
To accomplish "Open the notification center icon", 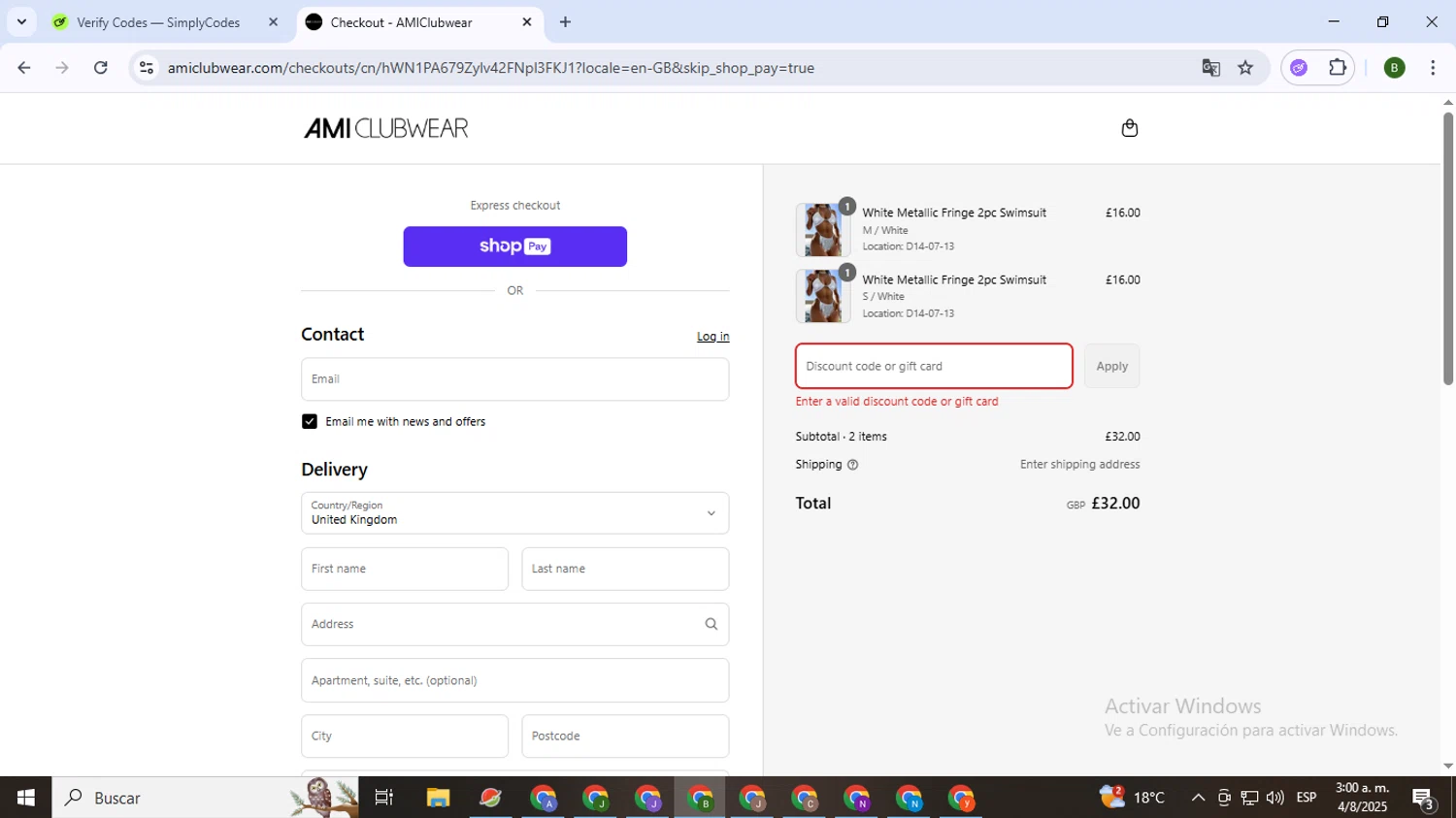I will (1424, 799).
